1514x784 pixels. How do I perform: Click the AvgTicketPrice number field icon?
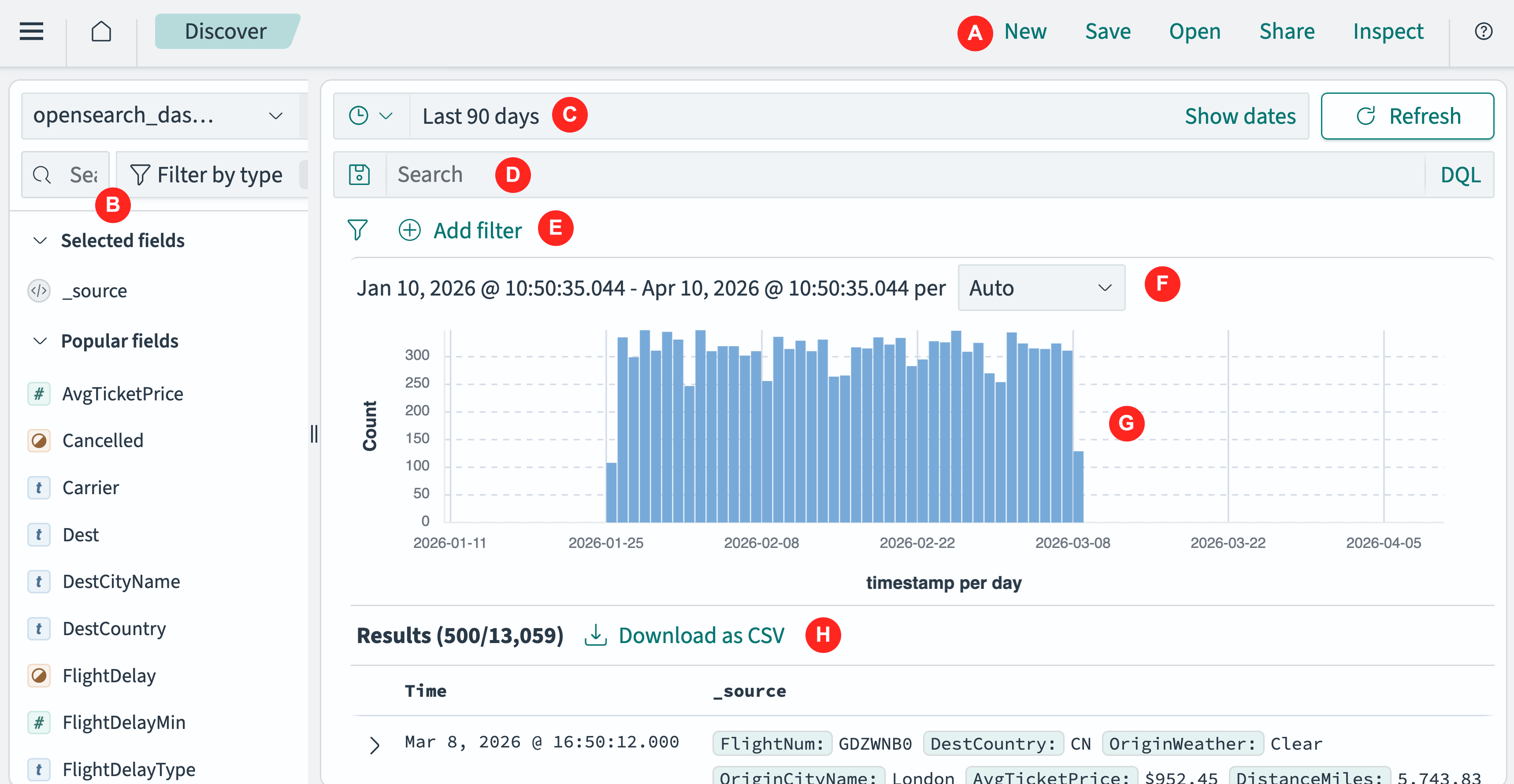[39, 394]
